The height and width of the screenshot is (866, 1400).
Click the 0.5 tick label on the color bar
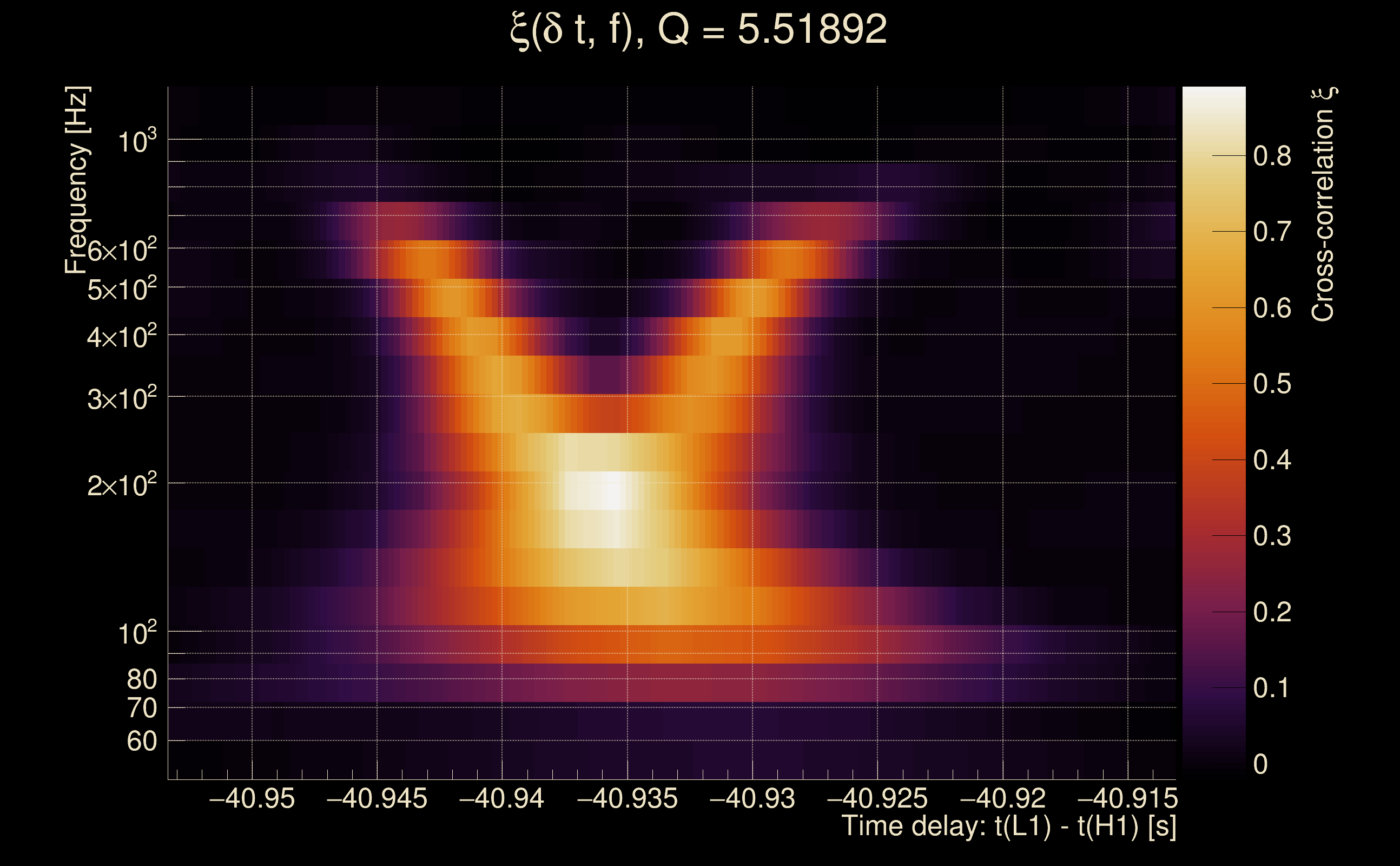click(1272, 384)
